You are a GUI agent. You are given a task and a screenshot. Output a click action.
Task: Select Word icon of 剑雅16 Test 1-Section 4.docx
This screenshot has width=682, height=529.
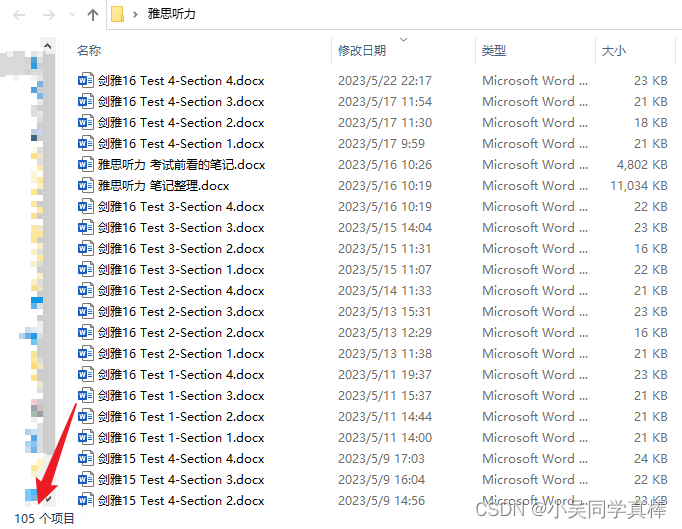coord(86,374)
